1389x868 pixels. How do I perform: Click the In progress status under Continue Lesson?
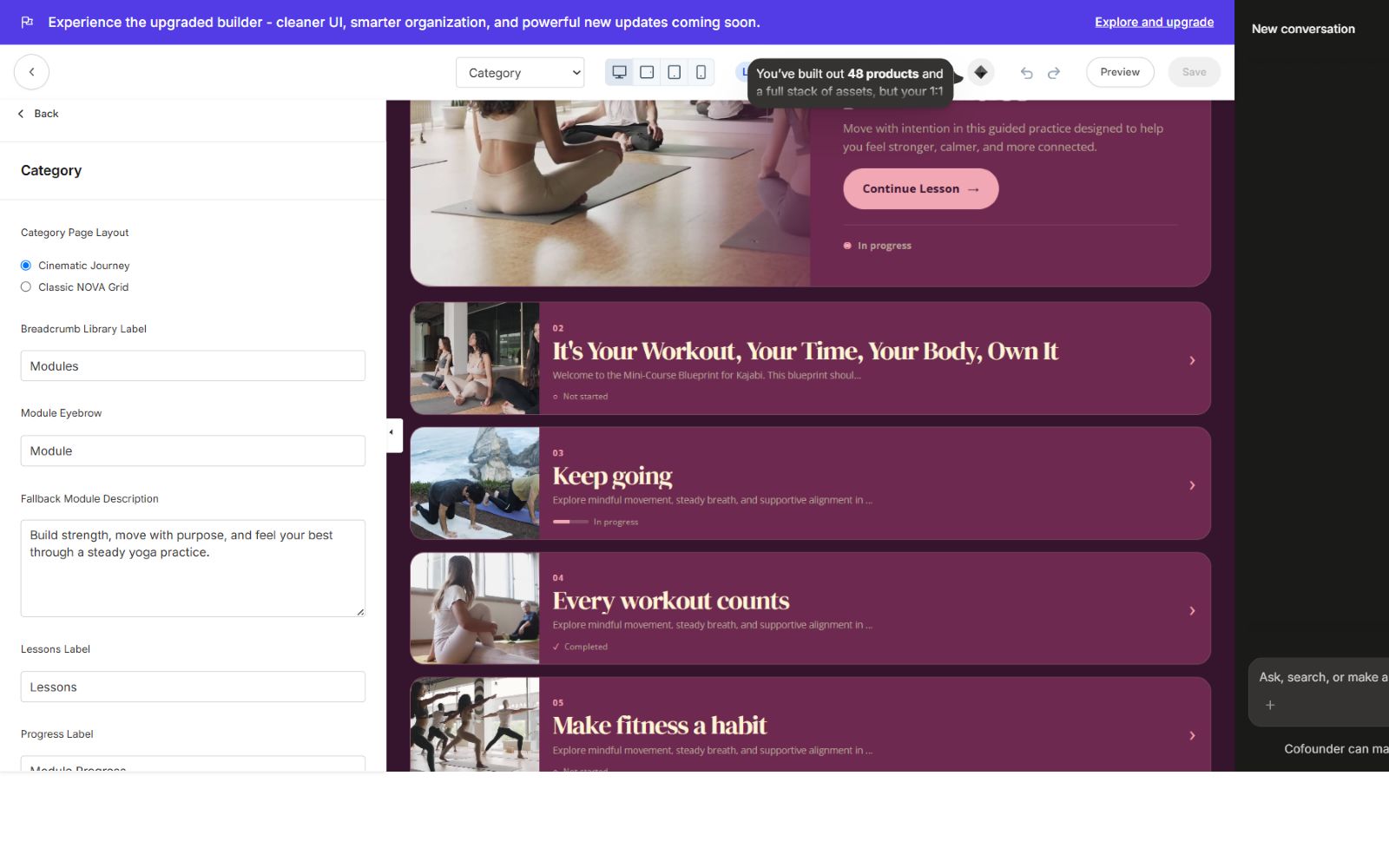(878, 246)
